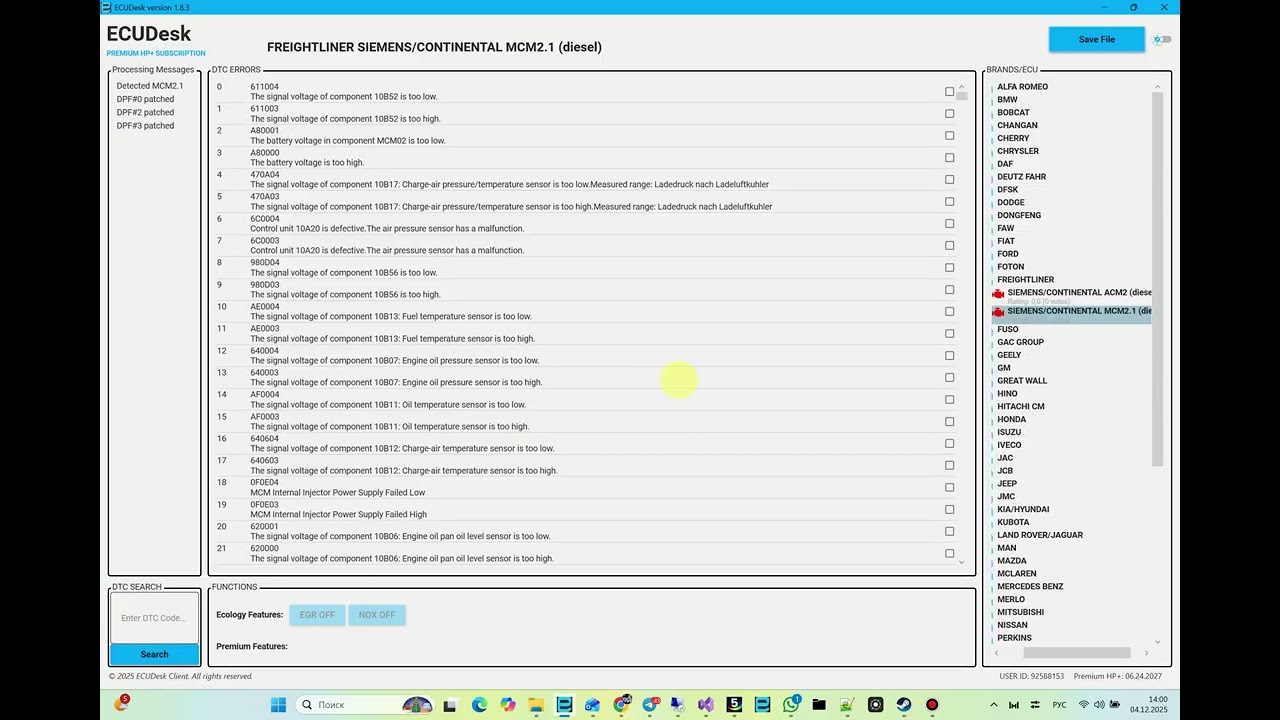Collapse FREIGHTLINER brand in list
The image size is (1280, 720).
coord(1025,280)
